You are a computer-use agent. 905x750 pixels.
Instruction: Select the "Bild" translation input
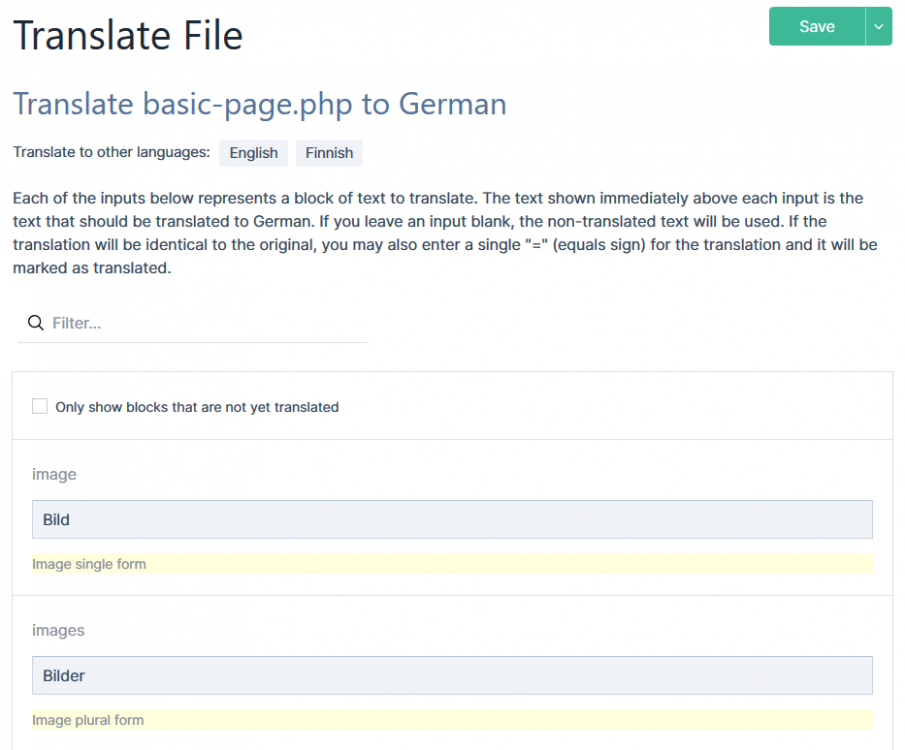452,519
